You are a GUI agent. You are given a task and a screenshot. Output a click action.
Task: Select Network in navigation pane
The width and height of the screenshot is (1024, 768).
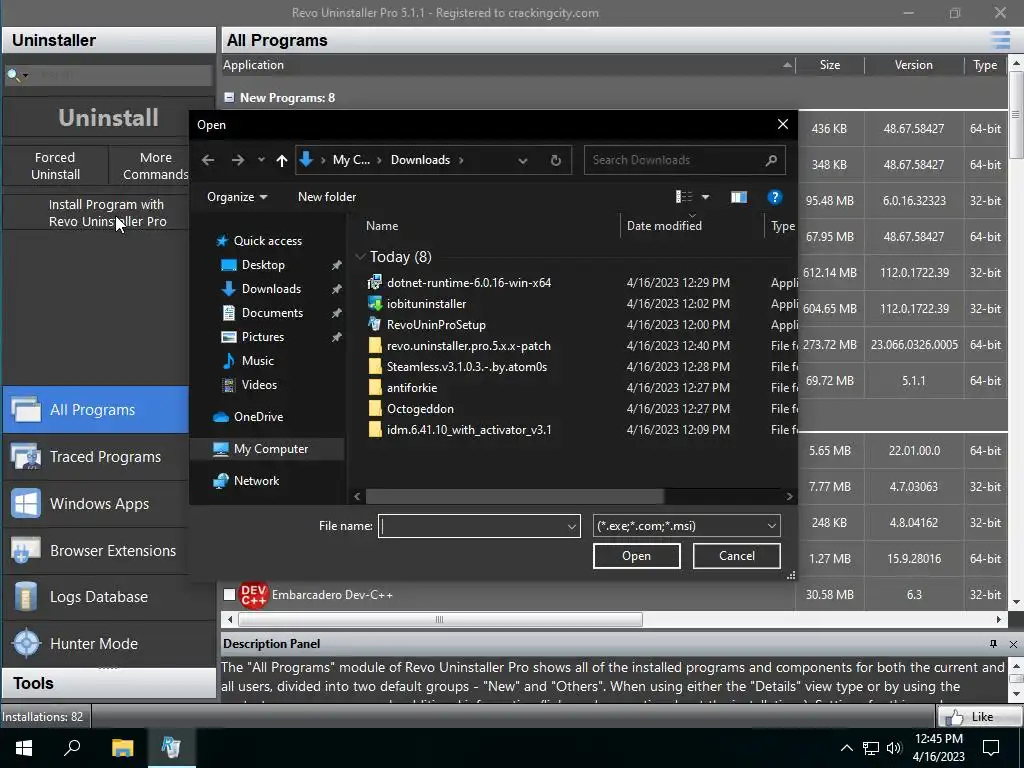[x=256, y=481]
